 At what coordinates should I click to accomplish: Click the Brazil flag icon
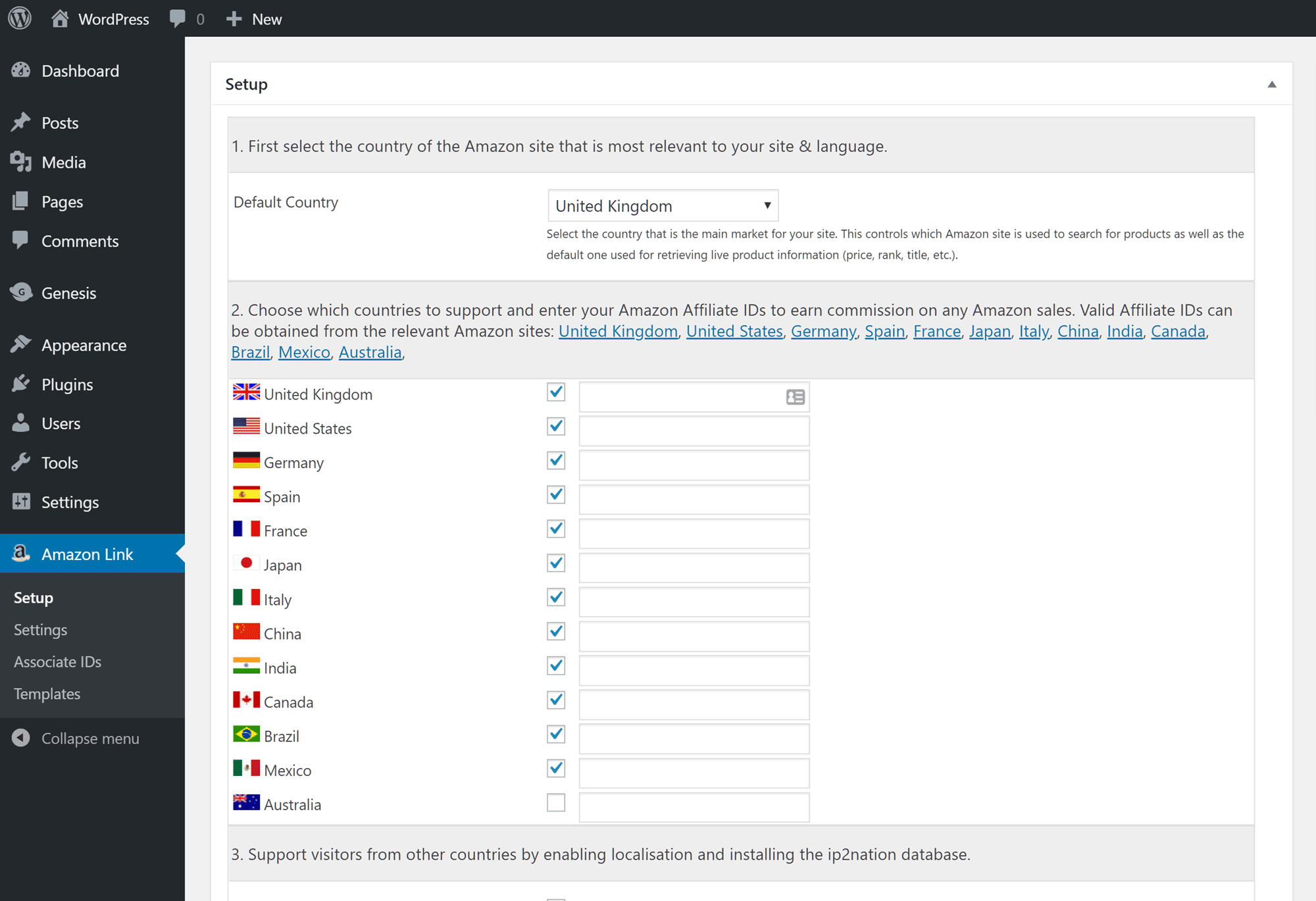point(246,734)
